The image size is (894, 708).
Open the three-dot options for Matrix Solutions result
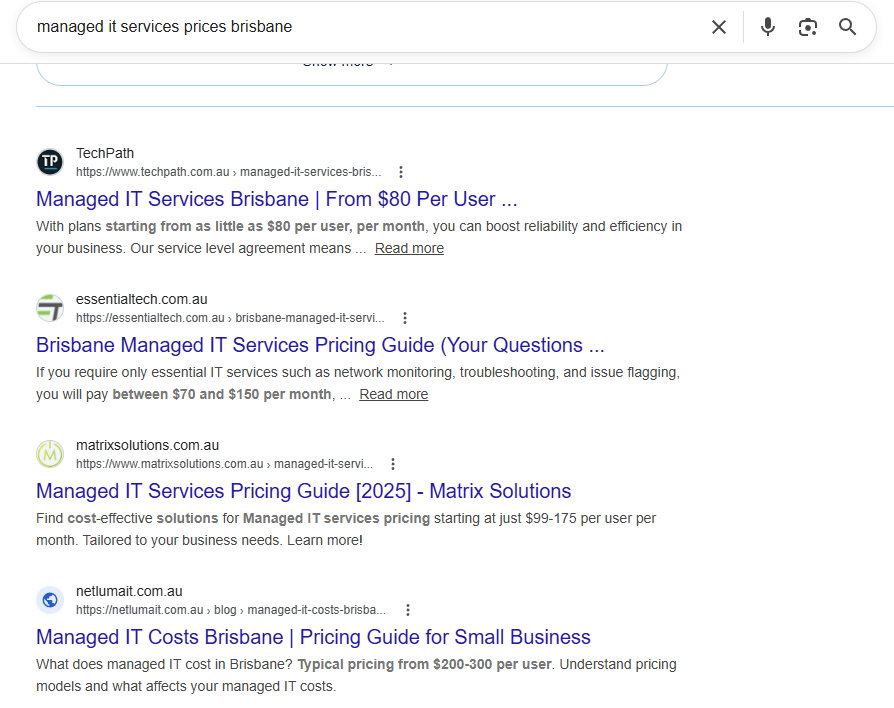pyautogui.click(x=392, y=463)
